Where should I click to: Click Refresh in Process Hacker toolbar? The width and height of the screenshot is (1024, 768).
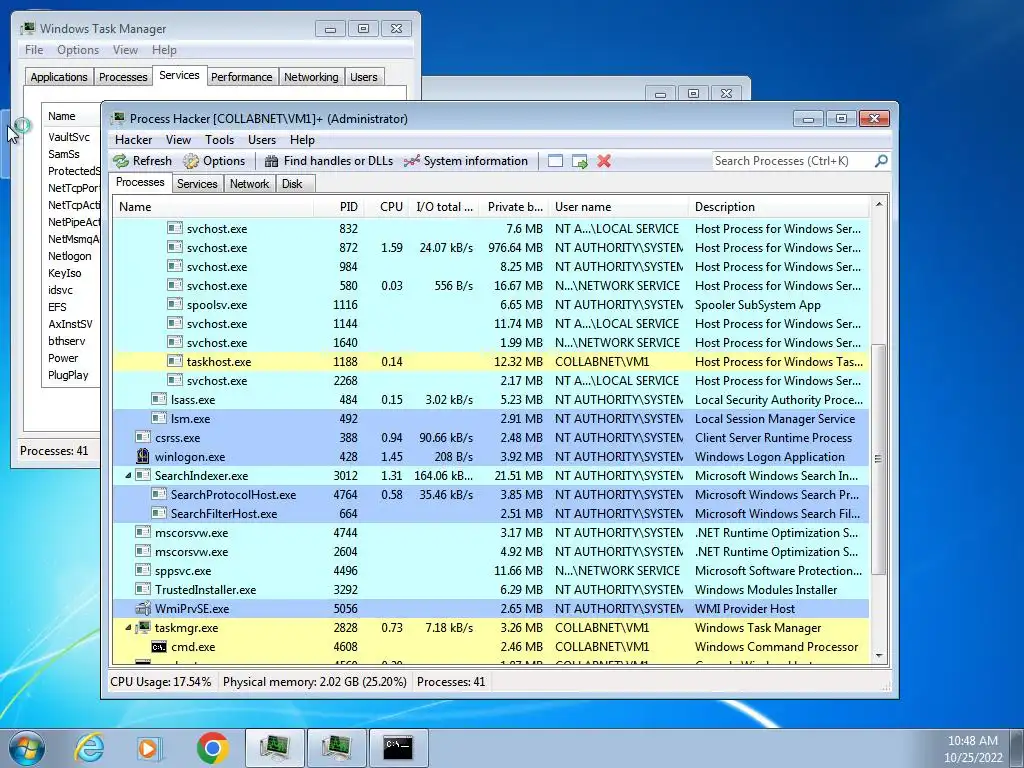tap(142, 161)
